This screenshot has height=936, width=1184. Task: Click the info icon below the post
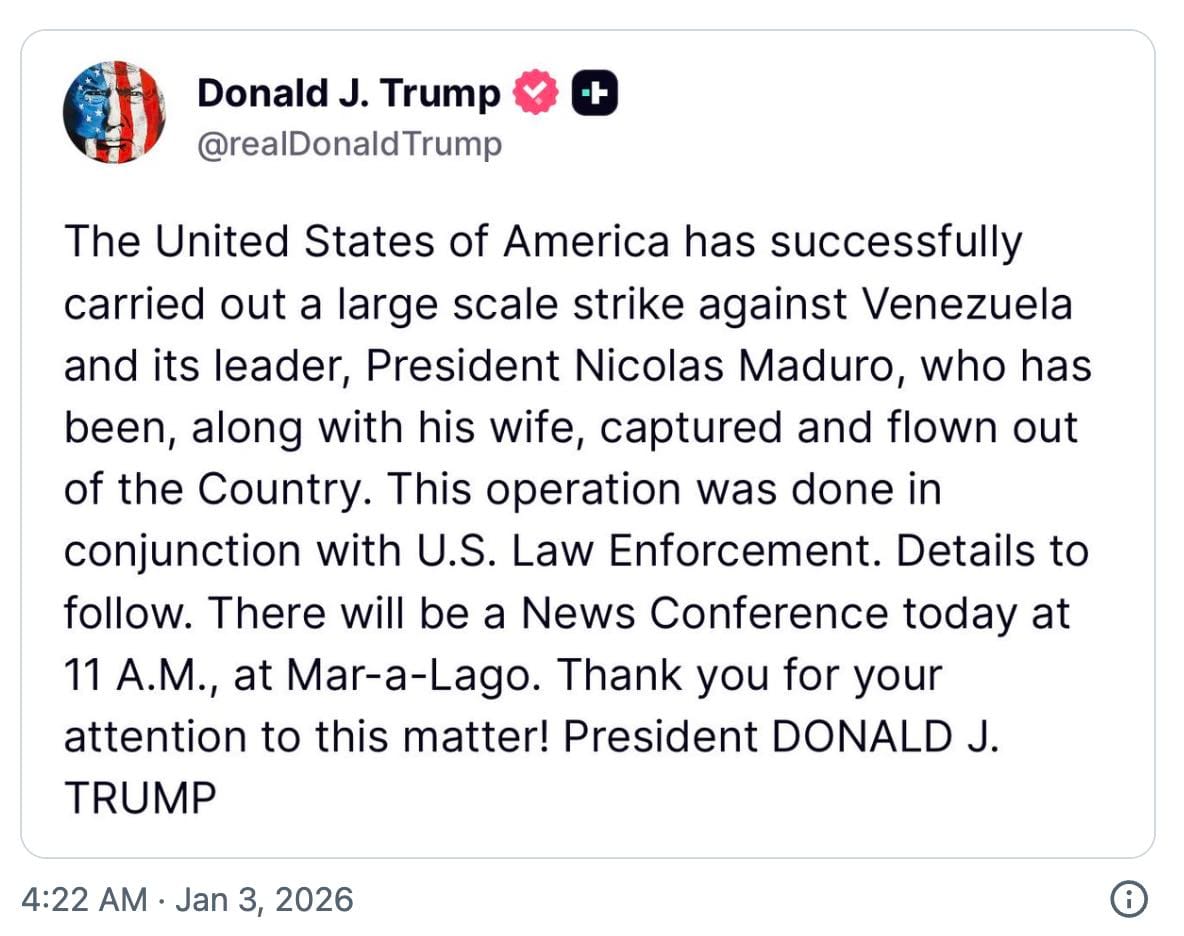(x=1128, y=898)
